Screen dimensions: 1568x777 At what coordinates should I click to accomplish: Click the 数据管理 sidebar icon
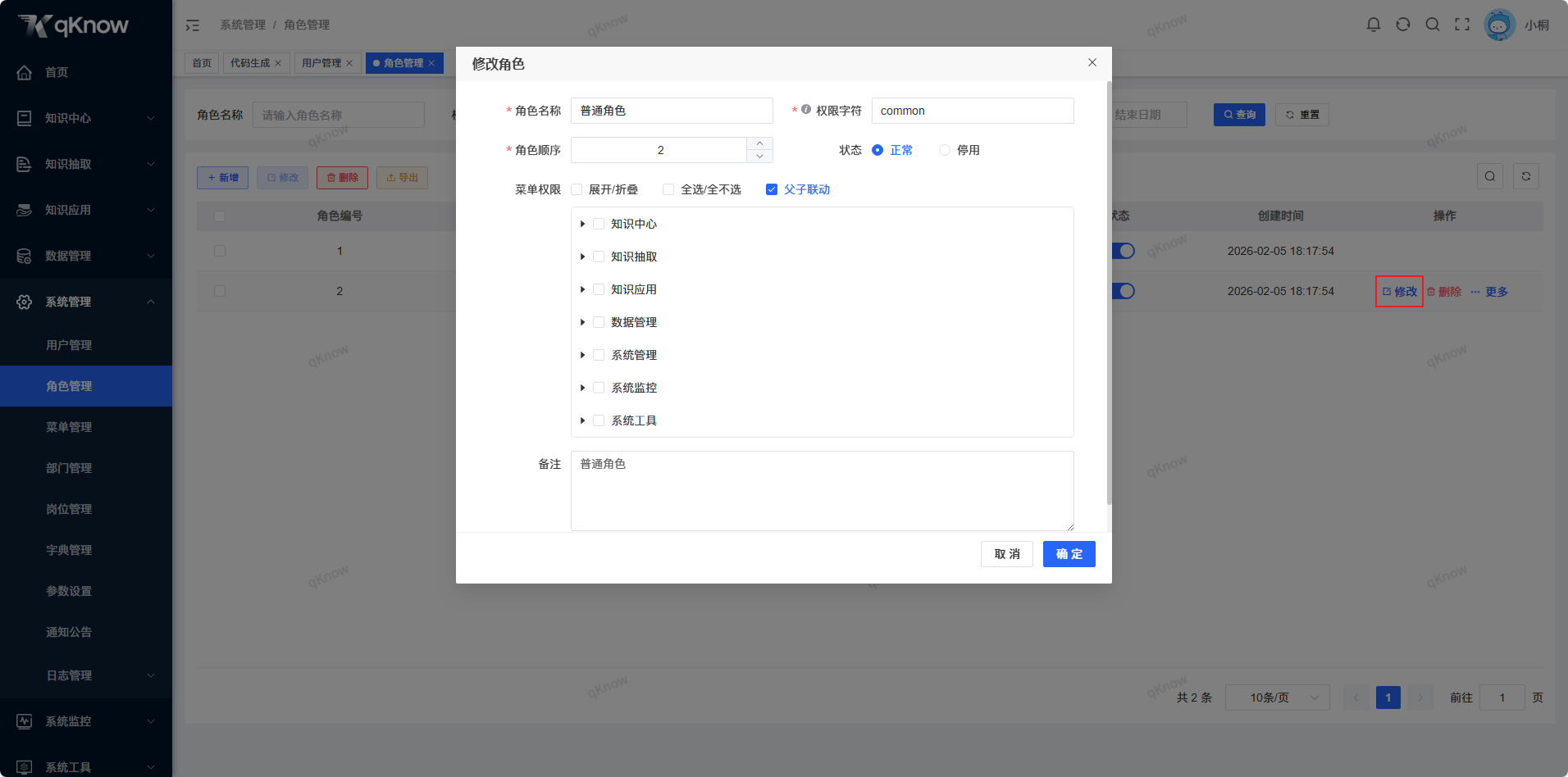[x=25, y=256]
